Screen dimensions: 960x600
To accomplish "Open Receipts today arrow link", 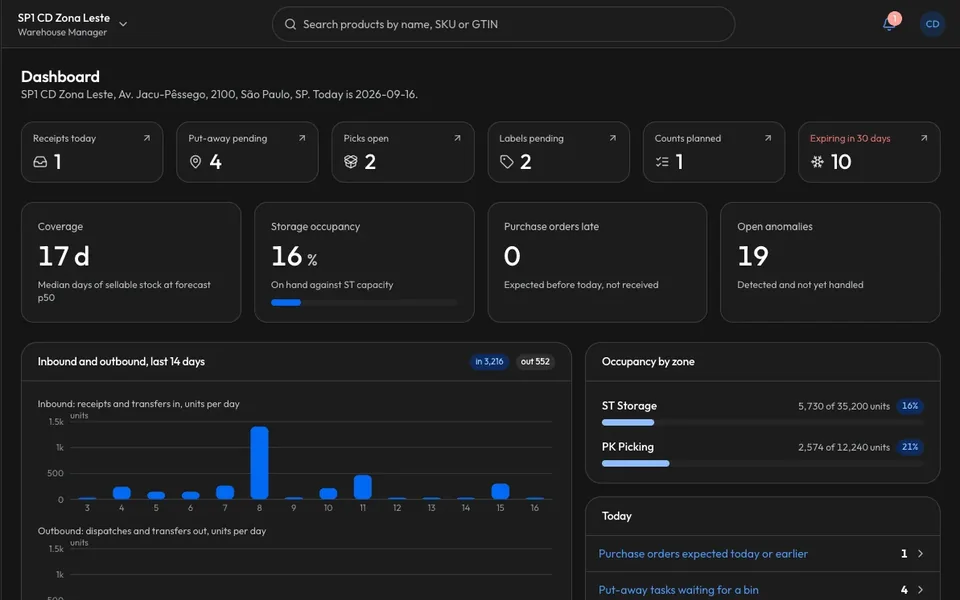I will pos(146,138).
